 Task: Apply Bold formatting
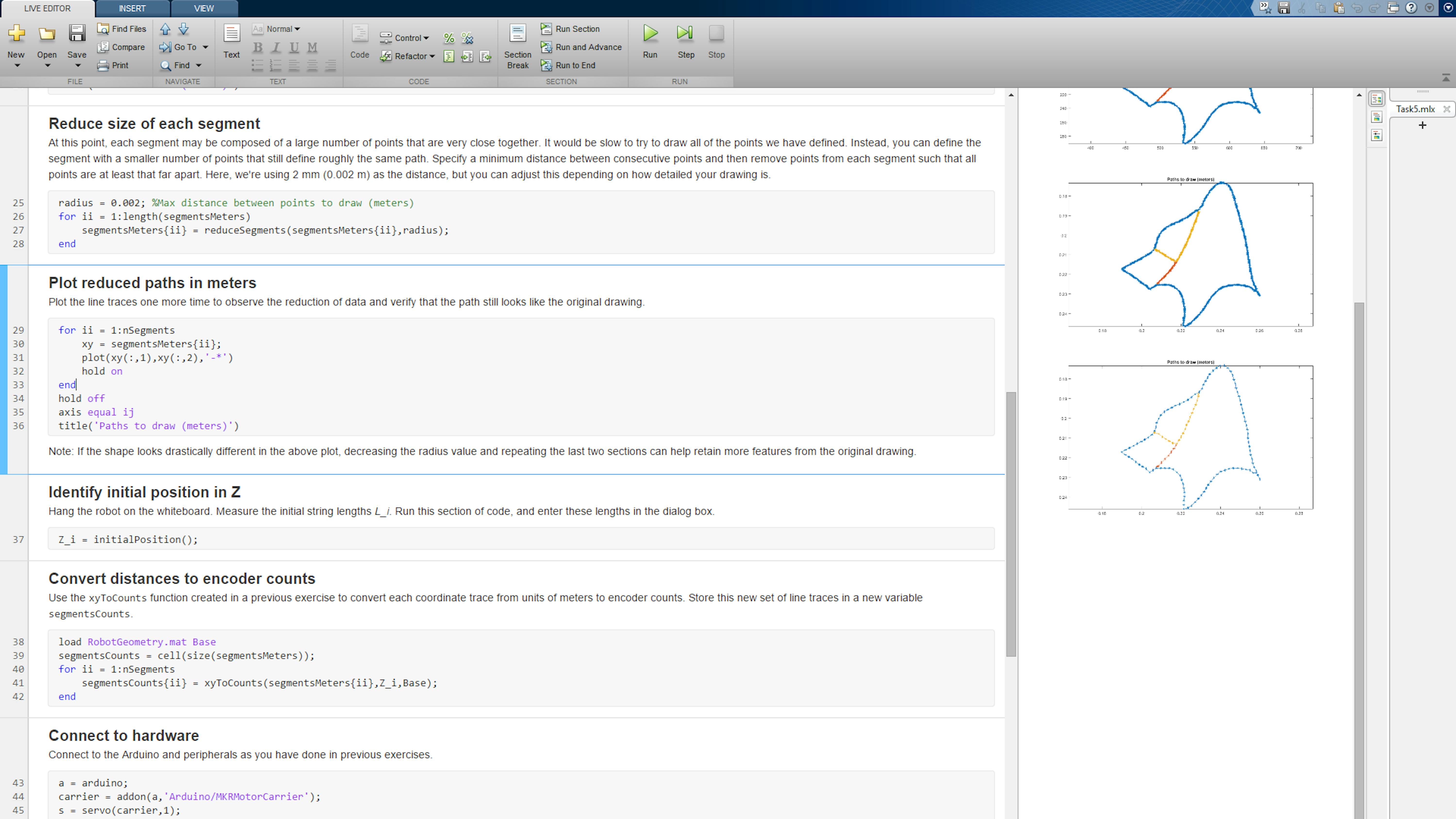[x=258, y=48]
